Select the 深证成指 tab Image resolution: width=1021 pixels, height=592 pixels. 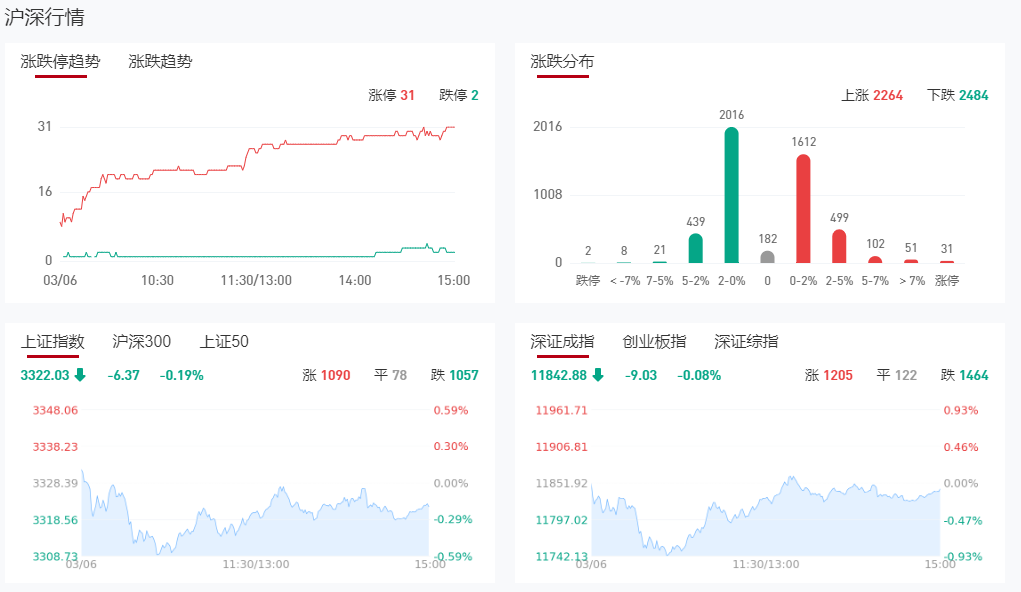click(562, 341)
